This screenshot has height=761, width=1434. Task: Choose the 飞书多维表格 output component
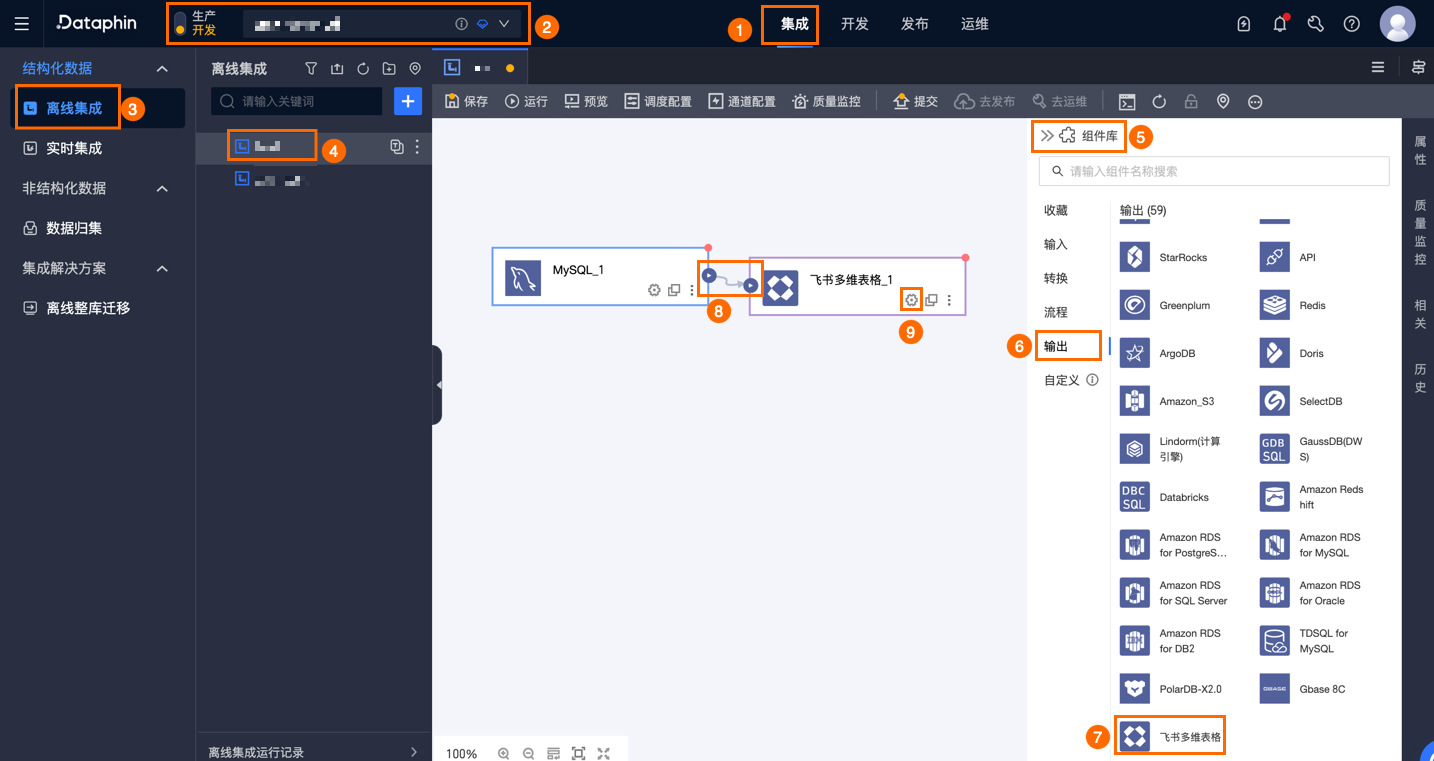[x=1170, y=737]
